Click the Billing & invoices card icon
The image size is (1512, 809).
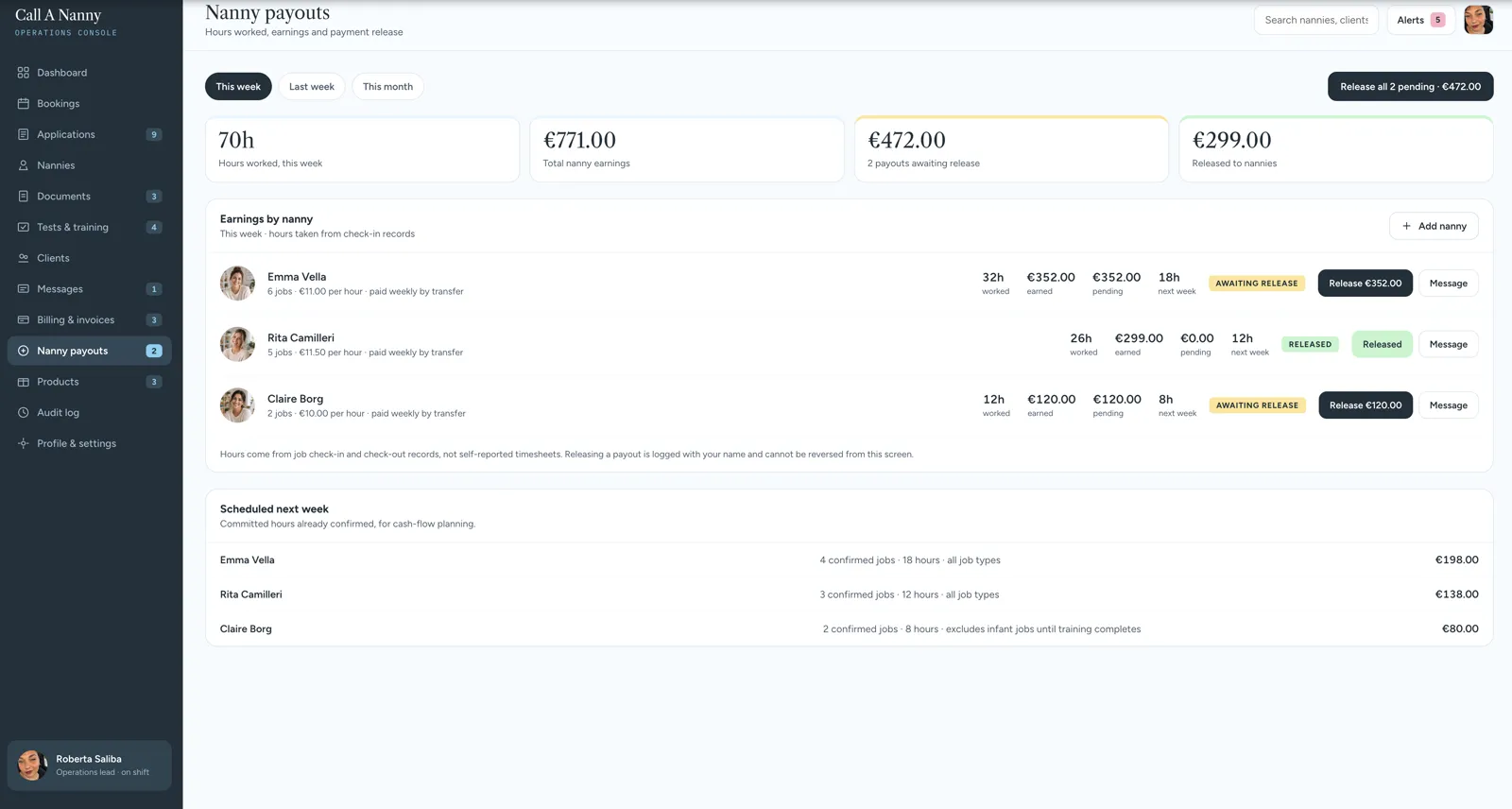tap(24, 319)
